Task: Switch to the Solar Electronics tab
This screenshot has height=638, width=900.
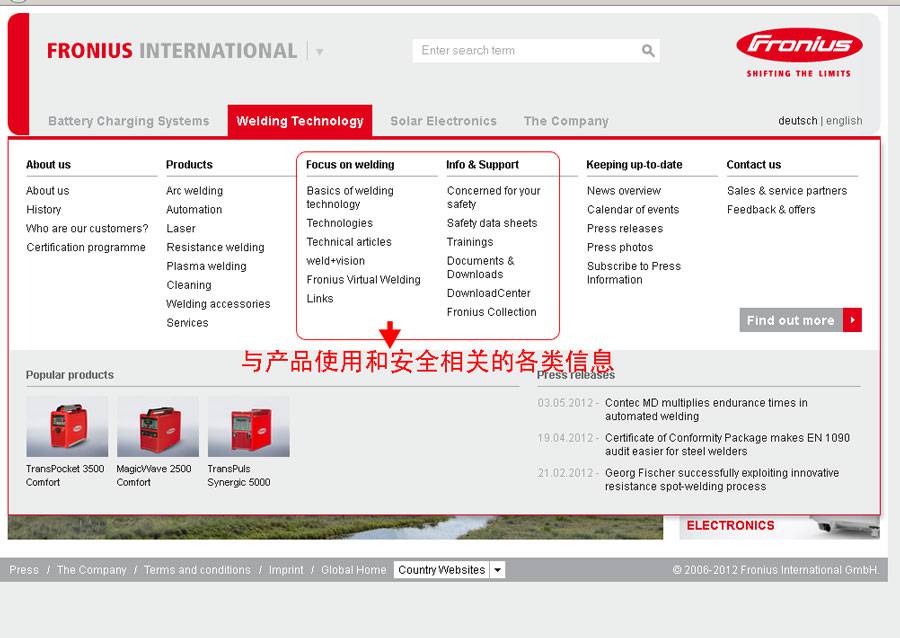Action: coord(443,120)
